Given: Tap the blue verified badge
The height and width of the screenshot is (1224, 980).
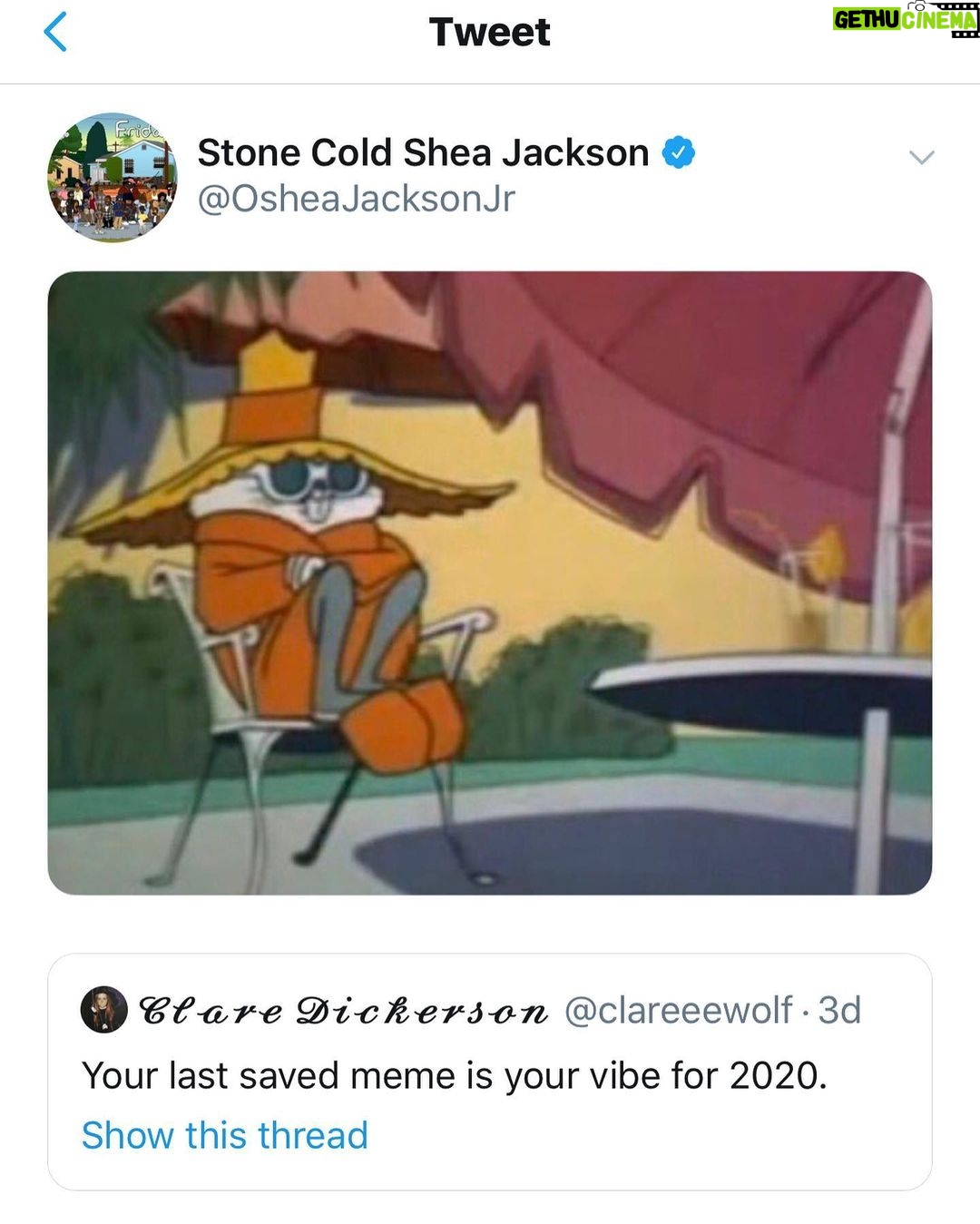Looking at the screenshot, I should point(678,152).
